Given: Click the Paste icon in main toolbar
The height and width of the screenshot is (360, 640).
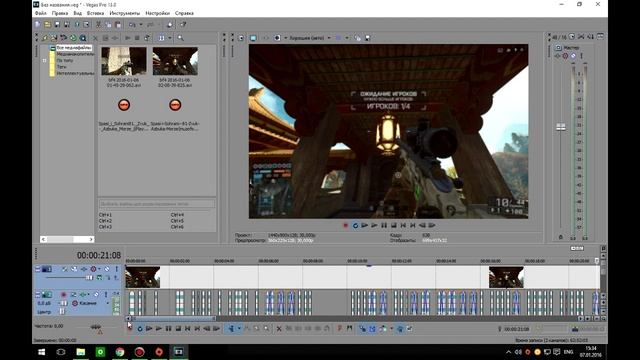Looking at the screenshot, I should click(118, 24).
